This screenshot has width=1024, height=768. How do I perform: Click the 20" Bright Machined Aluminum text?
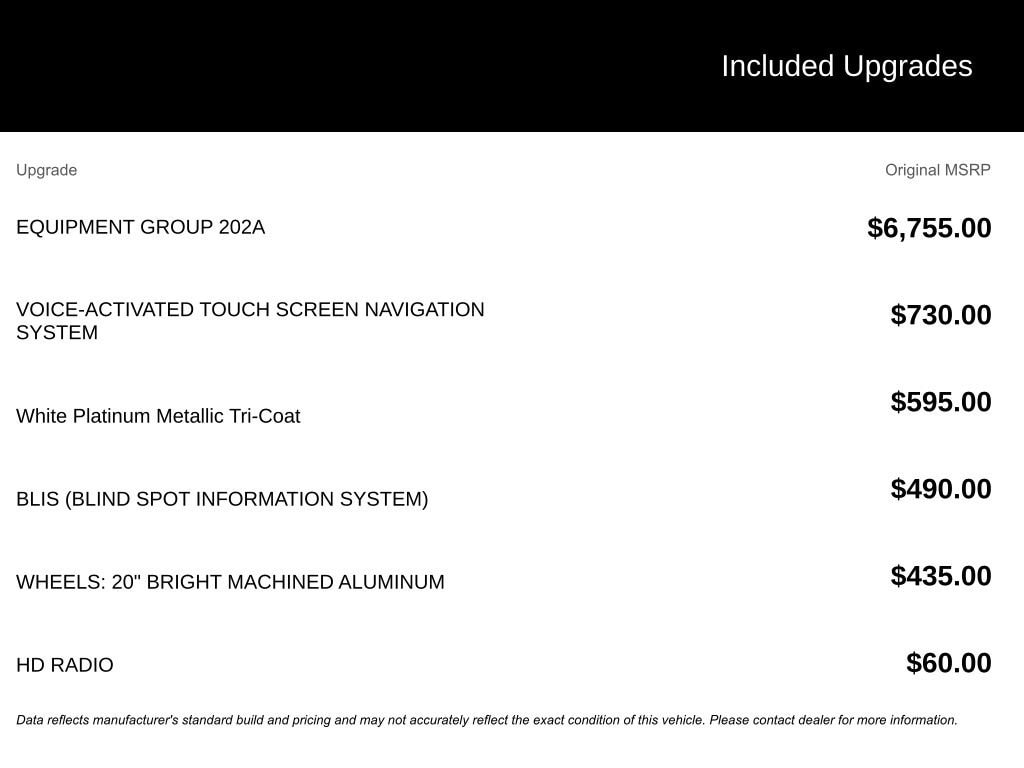point(278,582)
